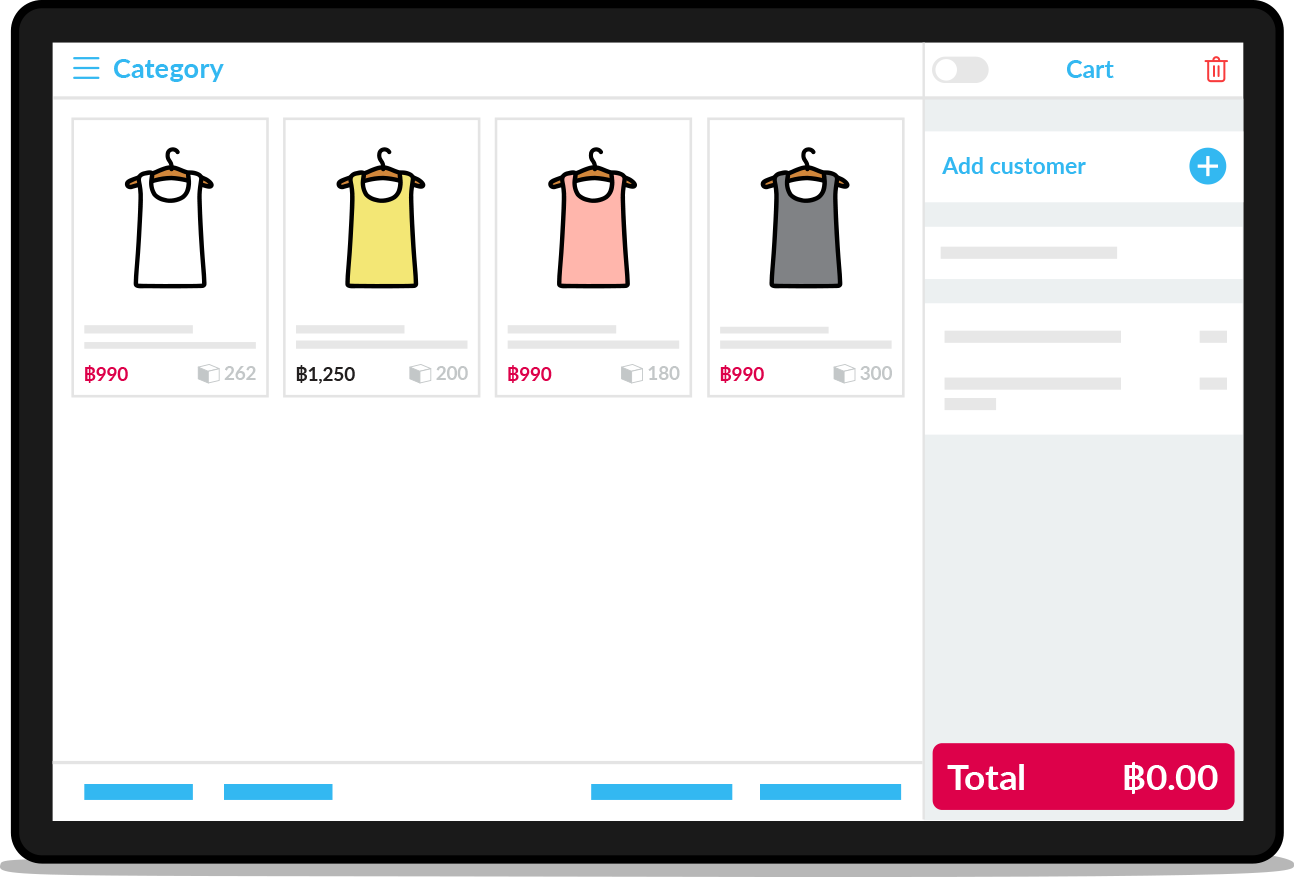Image resolution: width=1294 pixels, height=877 pixels.
Task: Click the Cart title in the header
Action: pyautogui.click(x=1089, y=70)
